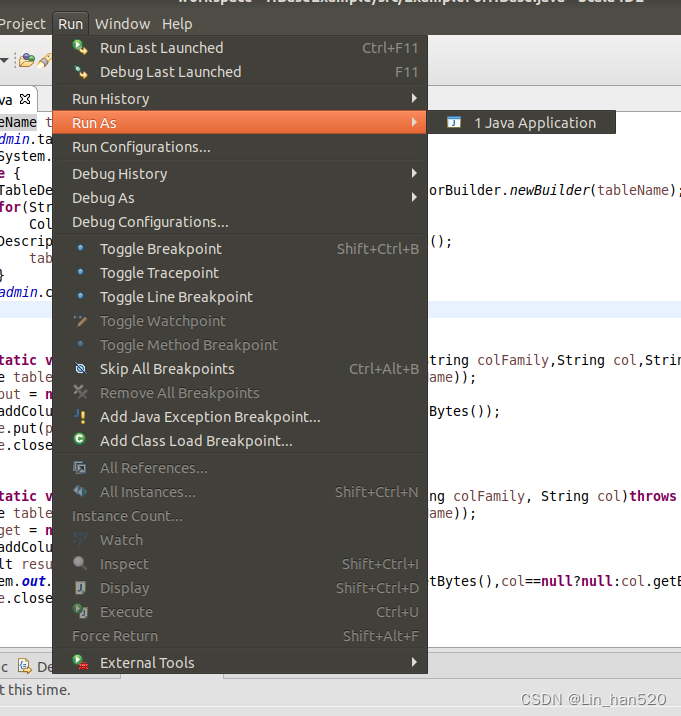Select Toggle Breakpoint menu entry
This screenshot has width=681, height=716.
(x=240, y=249)
